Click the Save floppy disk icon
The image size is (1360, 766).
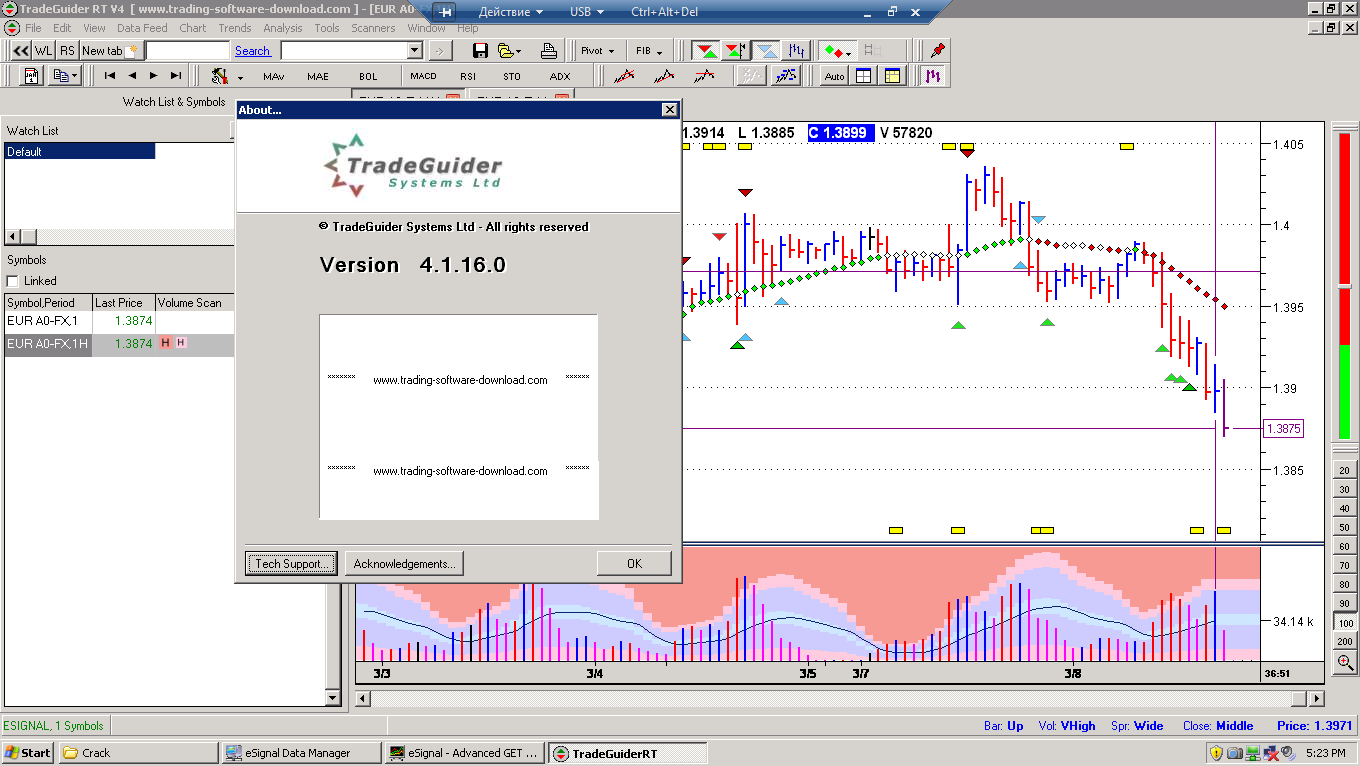pos(480,51)
